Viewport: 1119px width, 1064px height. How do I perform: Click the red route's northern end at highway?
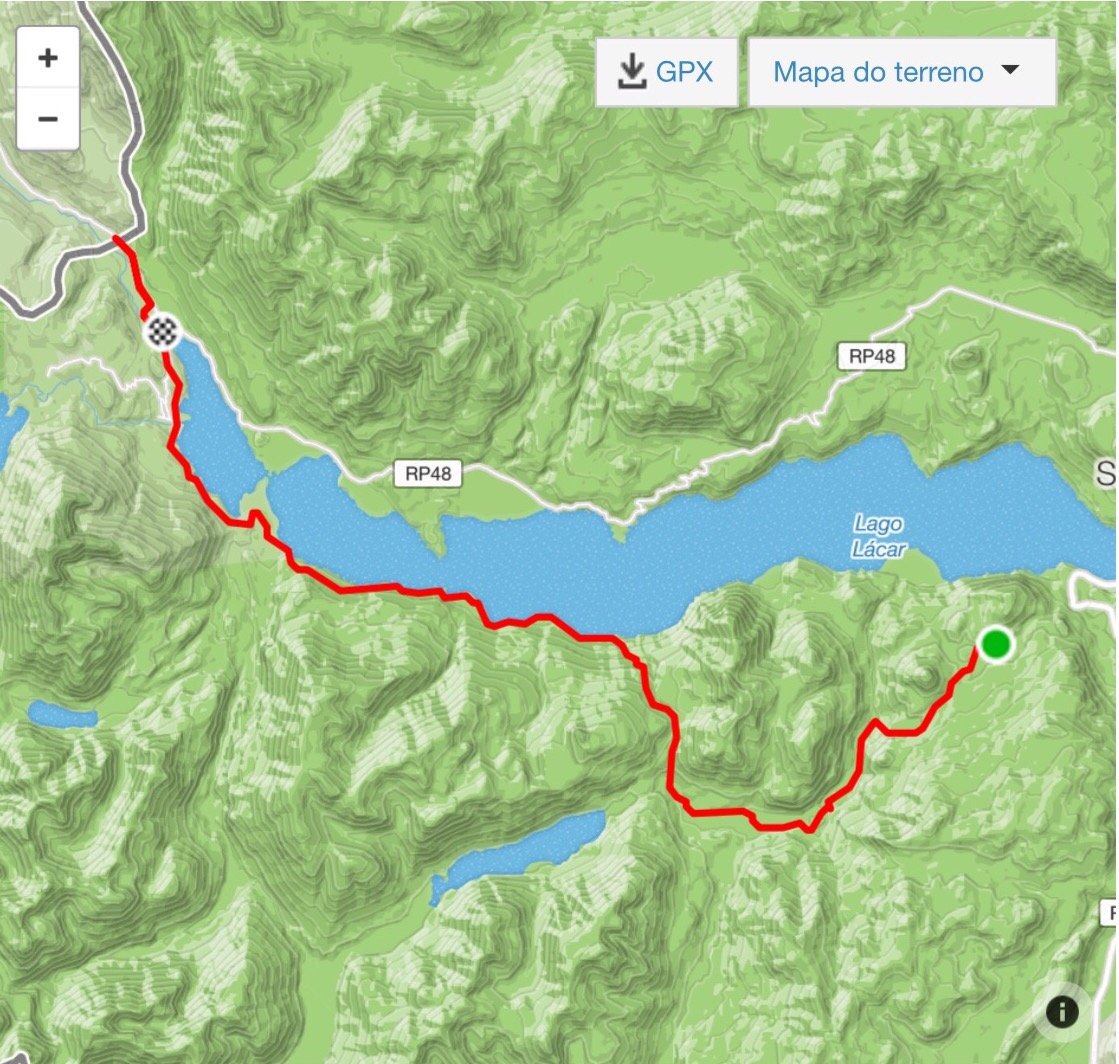[x=117, y=238]
